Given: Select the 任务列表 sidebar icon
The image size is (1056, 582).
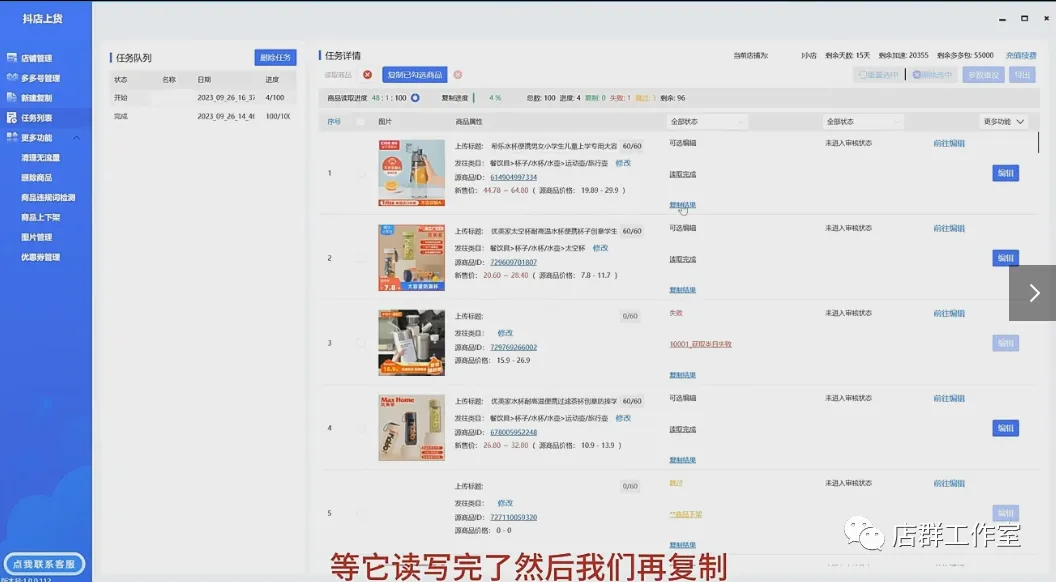Looking at the screenshot, I should [x=11, y=118].
